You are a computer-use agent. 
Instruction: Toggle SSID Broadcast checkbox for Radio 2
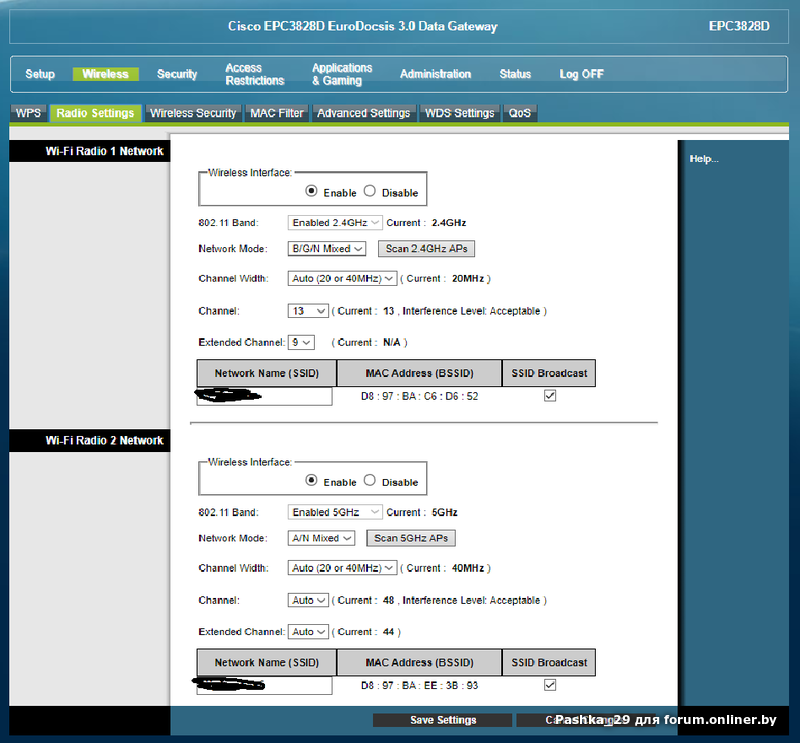click(549, 685)
